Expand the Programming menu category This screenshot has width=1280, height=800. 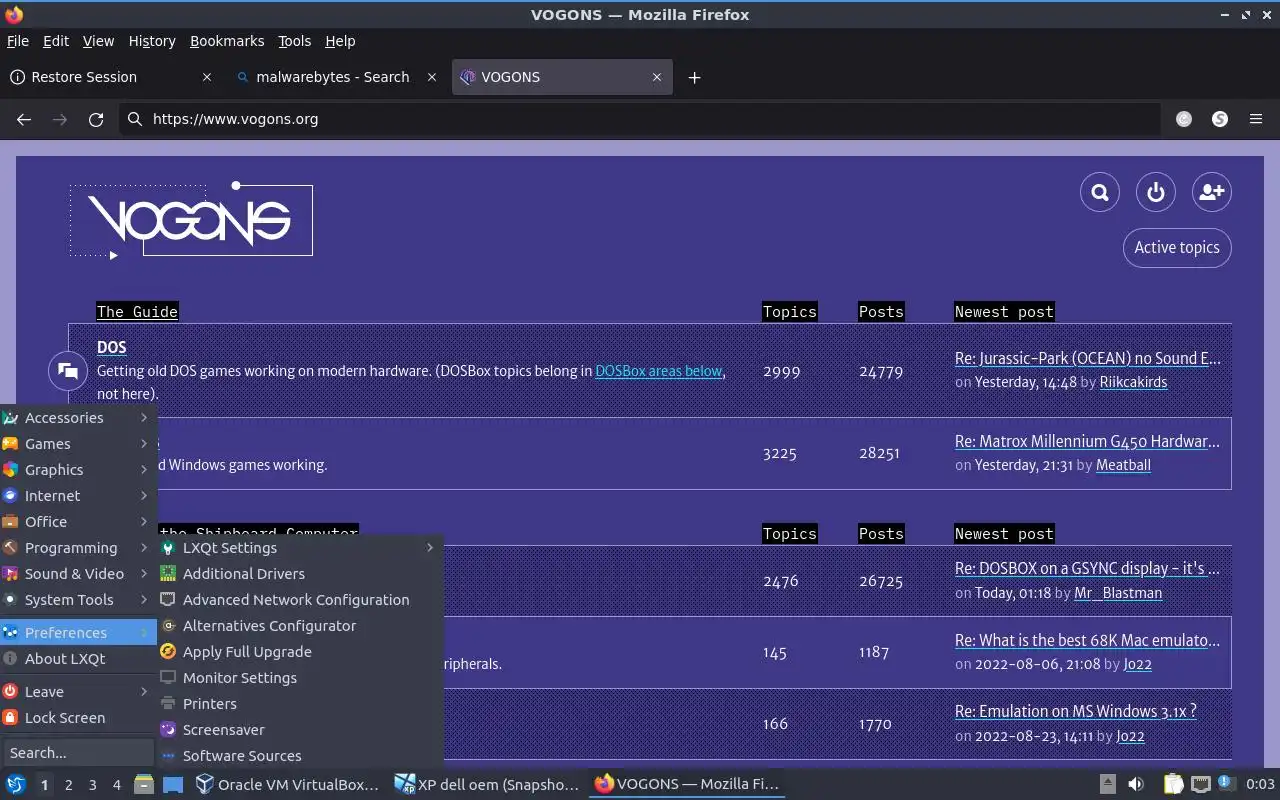click(77, 548)
